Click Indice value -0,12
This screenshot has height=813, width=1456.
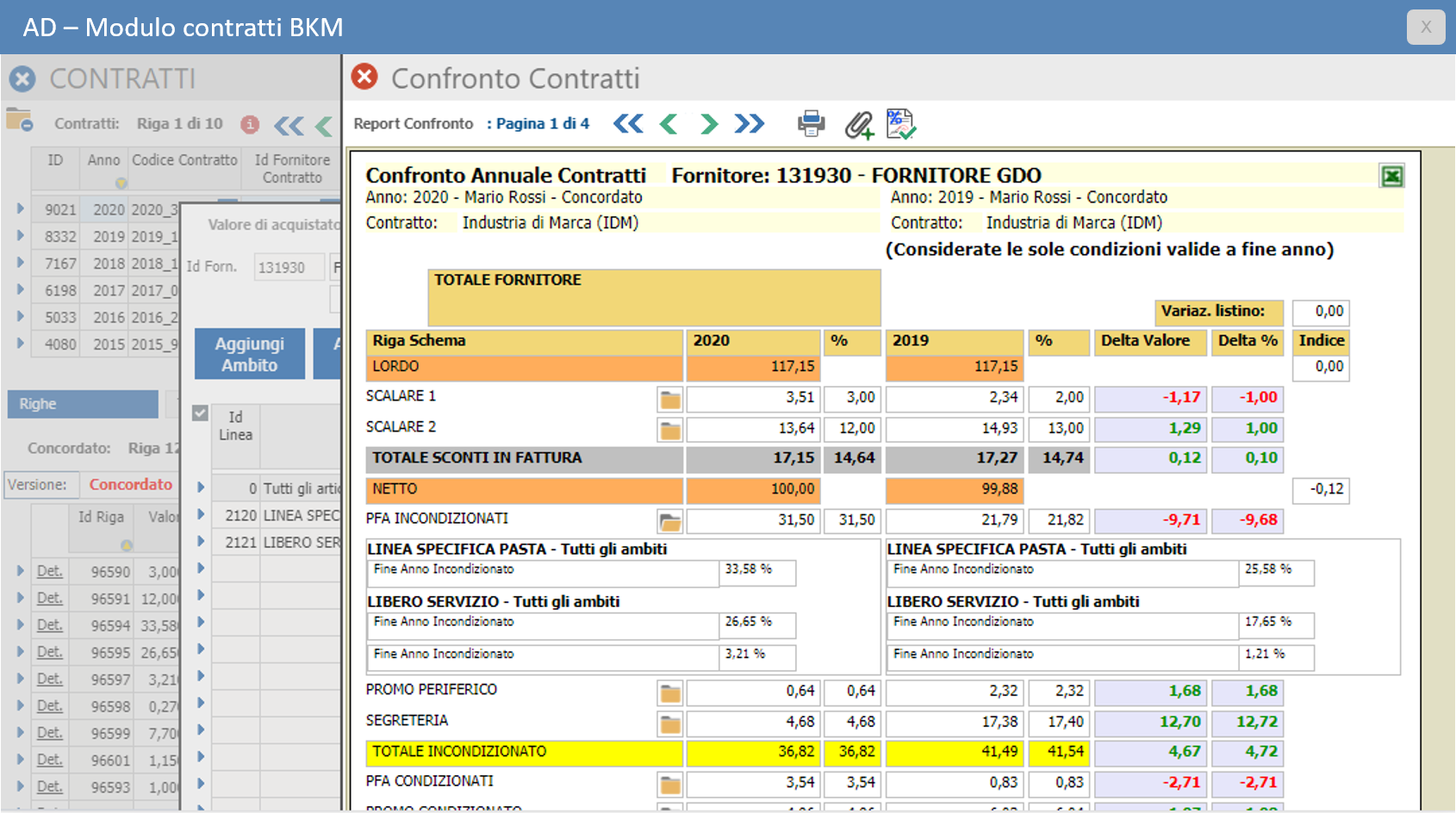[1320, 490]
